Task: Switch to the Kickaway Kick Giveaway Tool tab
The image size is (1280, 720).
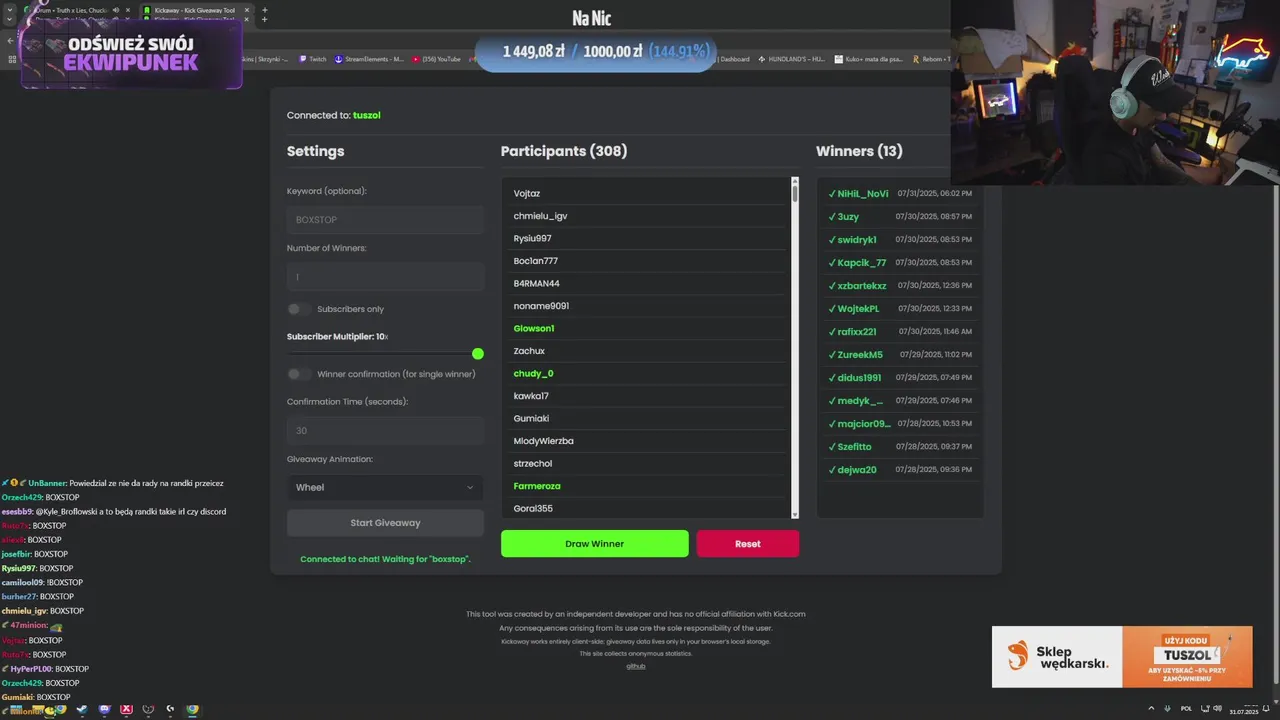Action: 195,10
